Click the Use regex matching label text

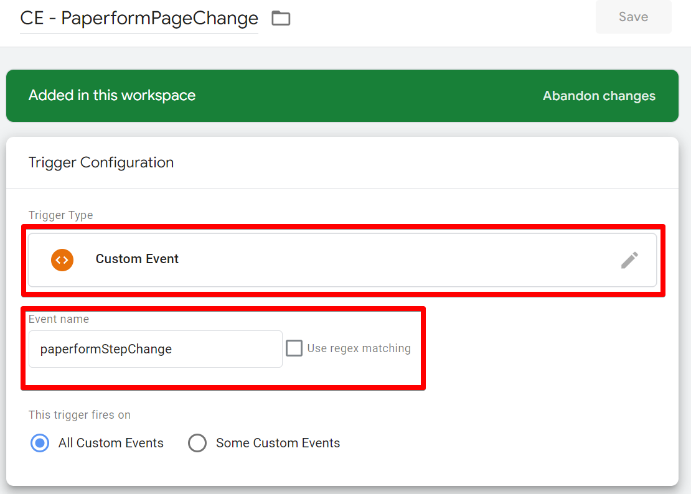(x=359, y=348)
